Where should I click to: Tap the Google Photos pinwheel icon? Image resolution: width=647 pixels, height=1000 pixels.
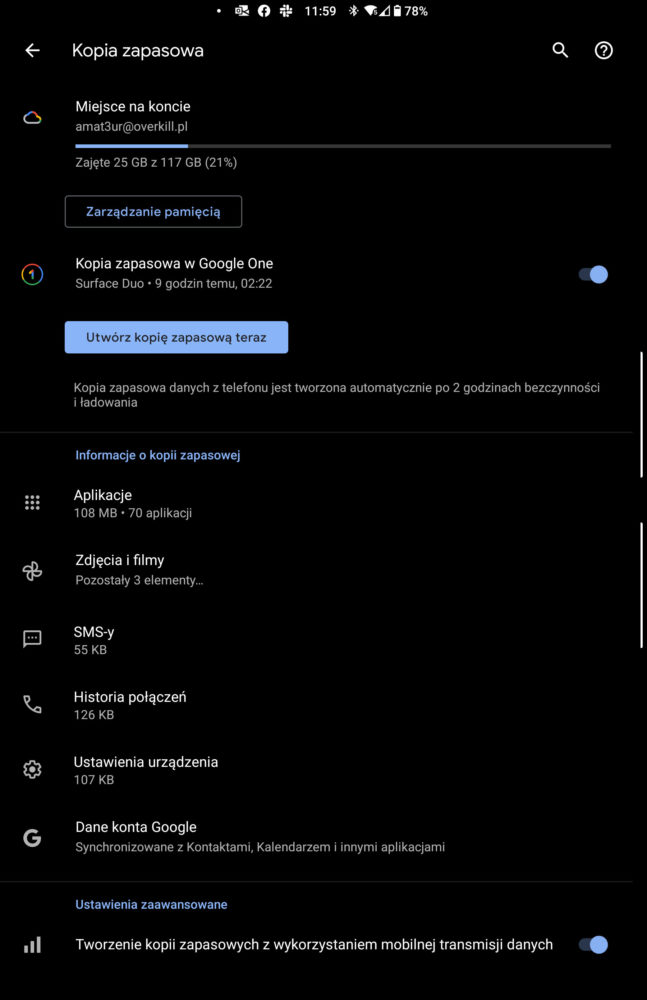click(32, 571)
